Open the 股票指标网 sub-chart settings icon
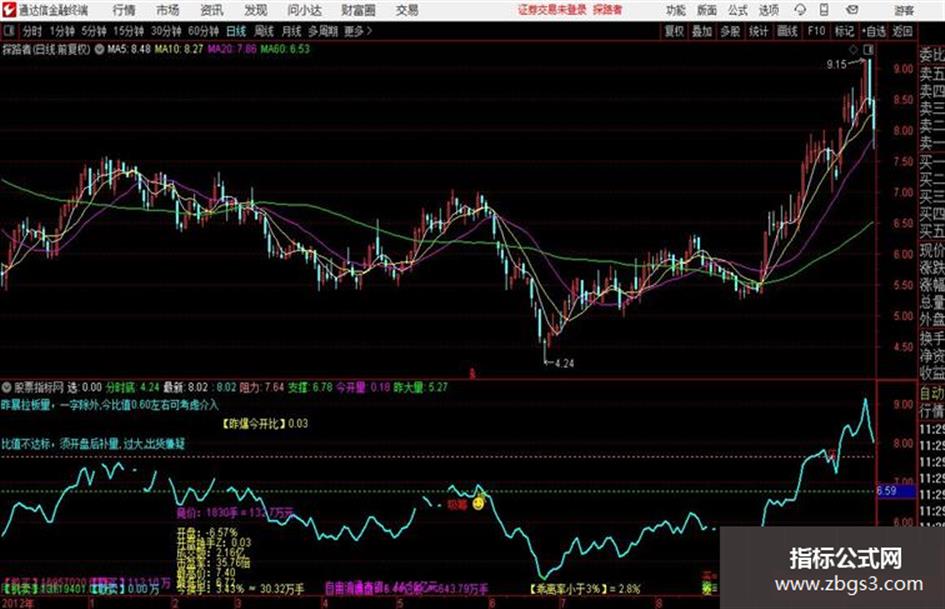Screen dimensions: 945x609 click(7, 387)
